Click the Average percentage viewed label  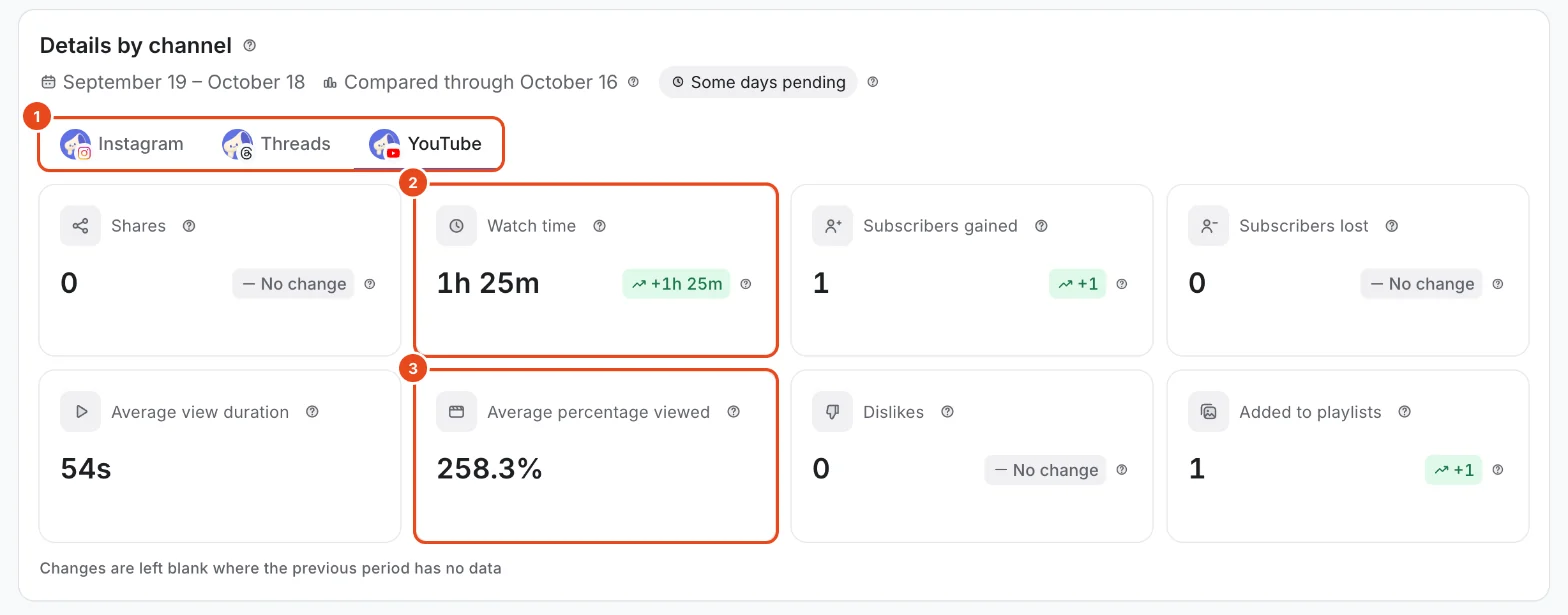click(599, 412)
